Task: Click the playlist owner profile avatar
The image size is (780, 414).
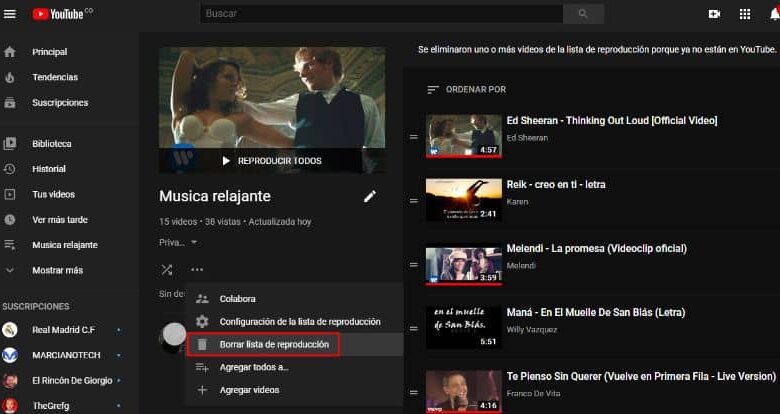Action: click(x=172, y=336)
